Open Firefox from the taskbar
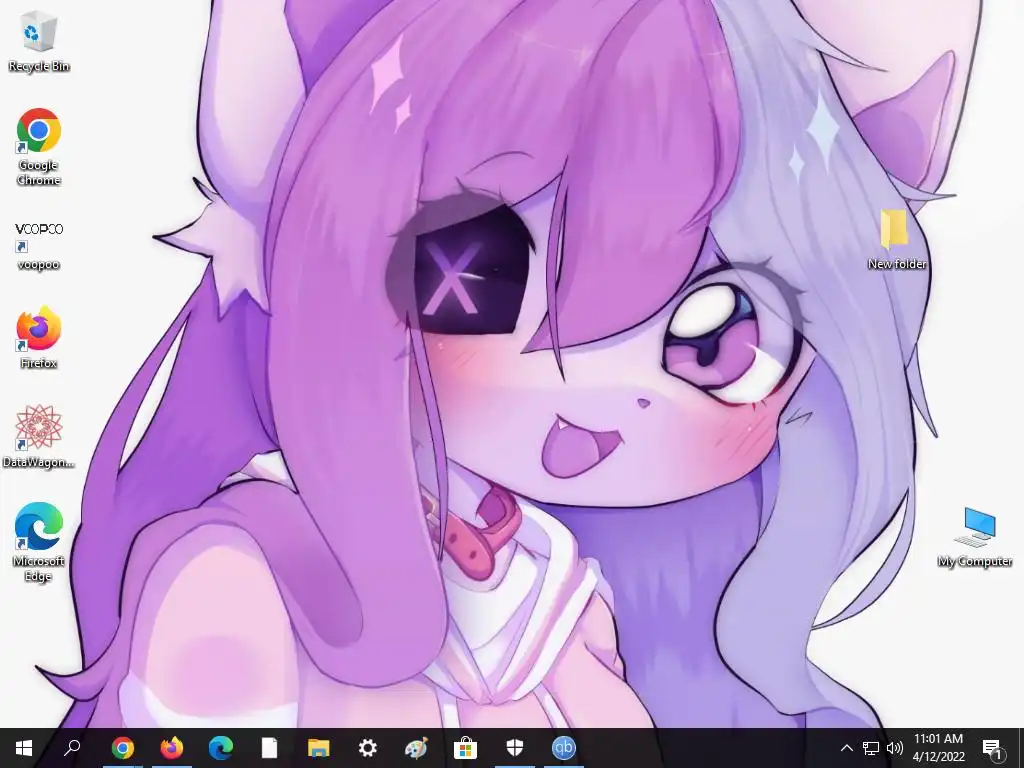 (172, 748)
